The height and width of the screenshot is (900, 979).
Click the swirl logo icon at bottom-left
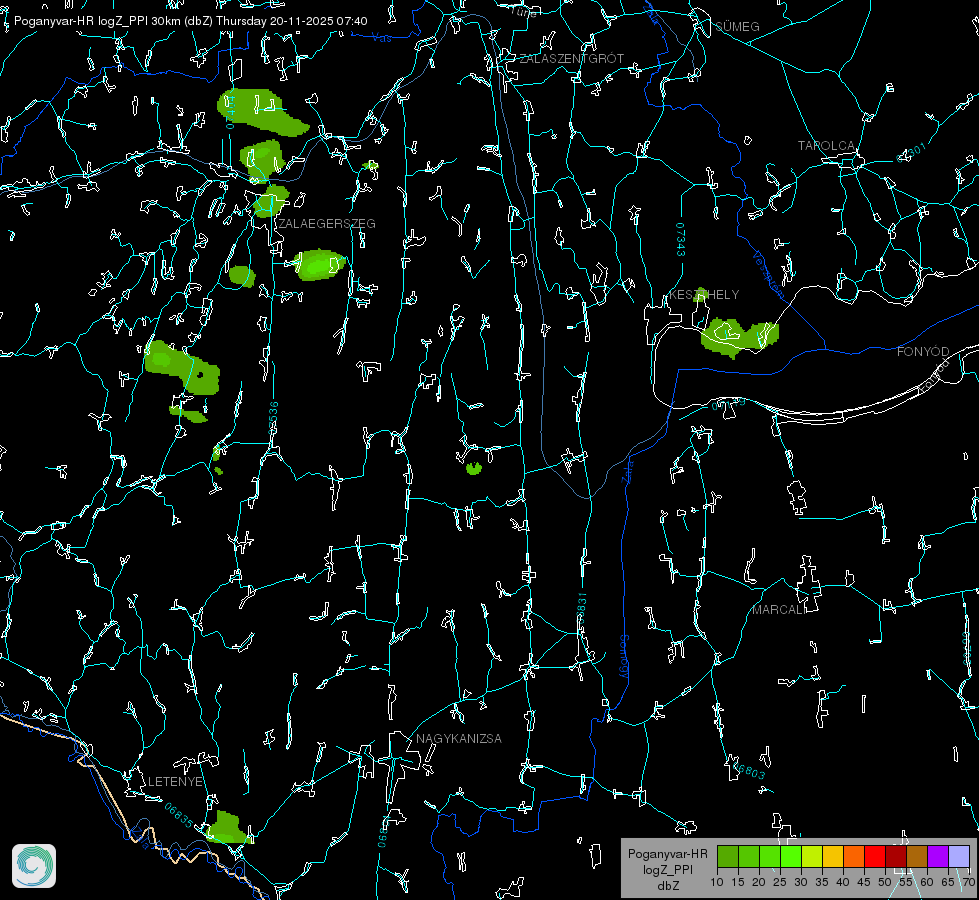(34, 866)
